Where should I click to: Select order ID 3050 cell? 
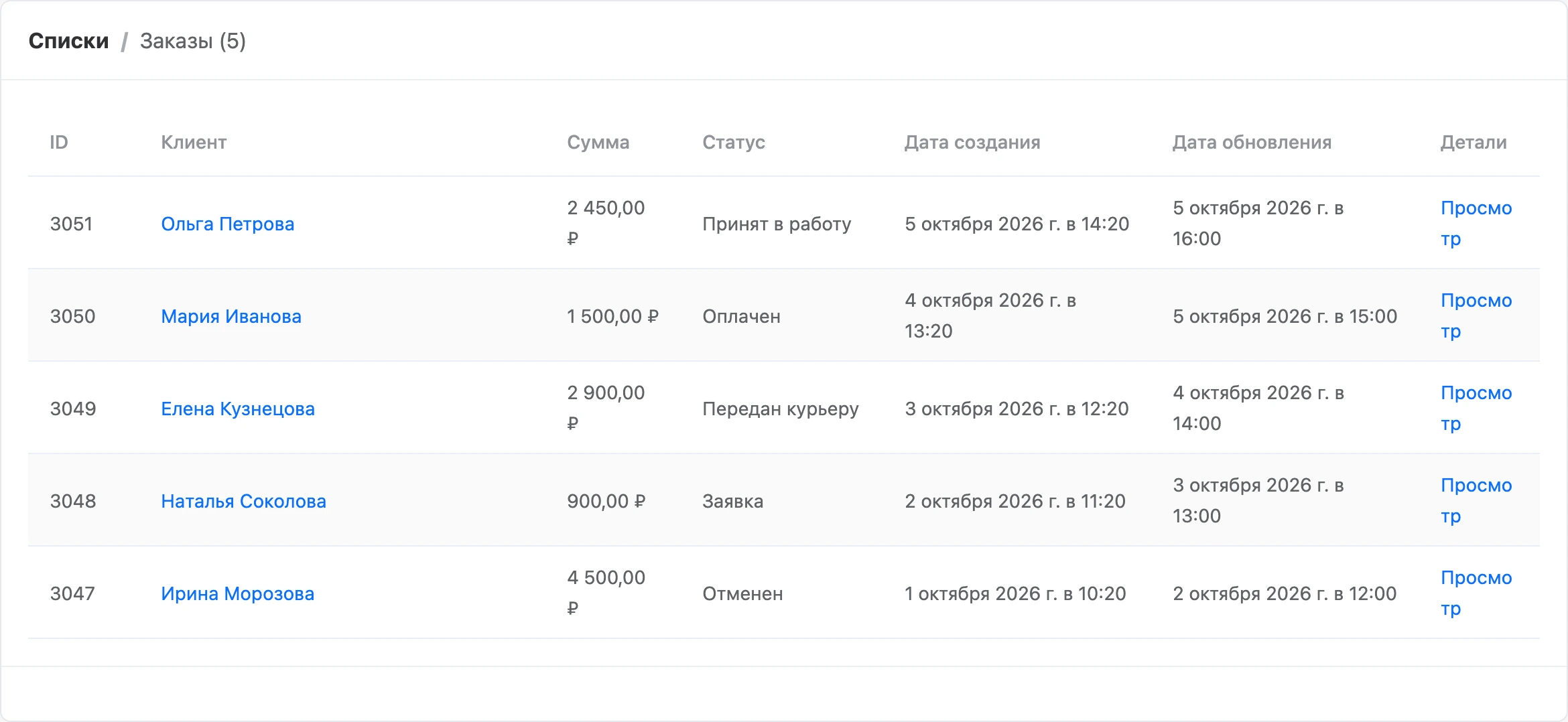pyautogui.click(x=72, y=316)
